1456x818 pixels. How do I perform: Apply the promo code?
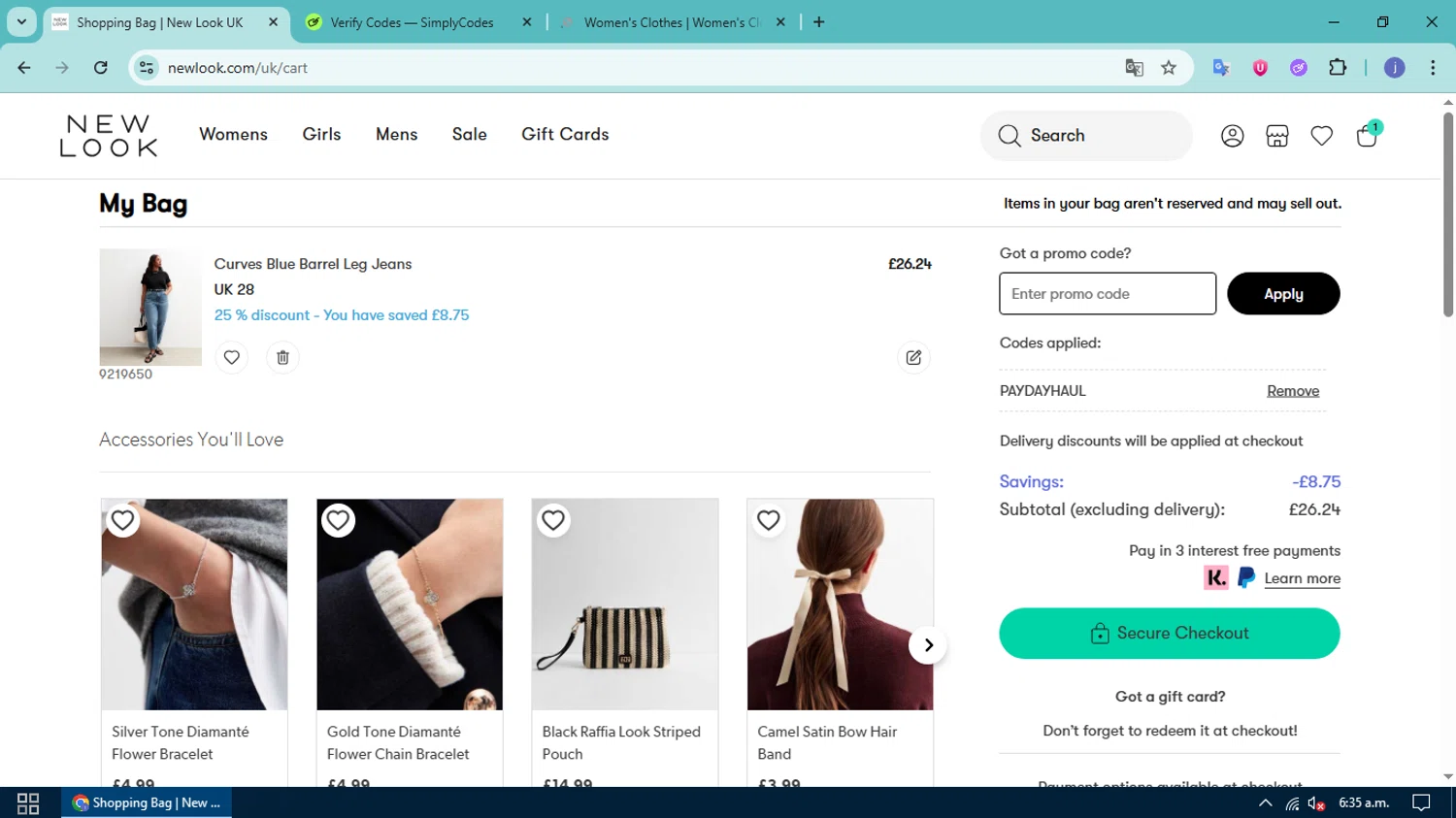[x=1283, y=294]
